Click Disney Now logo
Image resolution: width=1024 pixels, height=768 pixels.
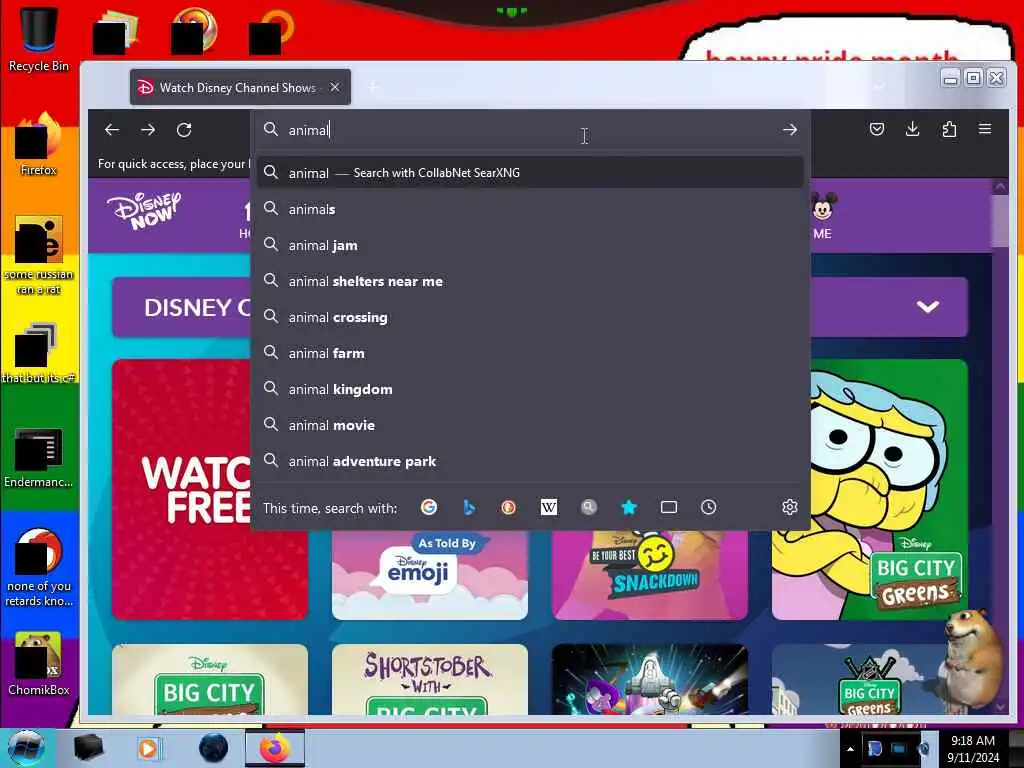click(x=144, y=210)
